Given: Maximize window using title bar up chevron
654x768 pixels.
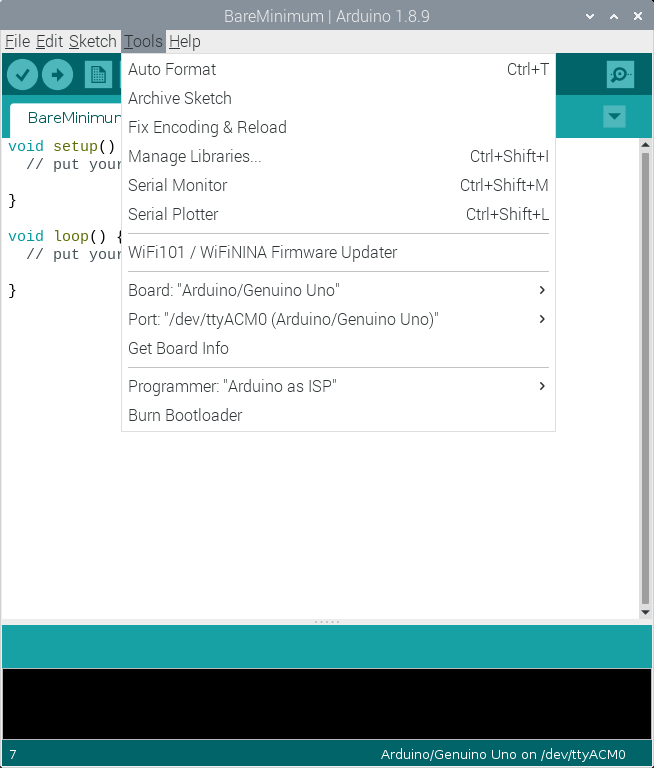Looking at the screenshot, I should click(613, 16).
